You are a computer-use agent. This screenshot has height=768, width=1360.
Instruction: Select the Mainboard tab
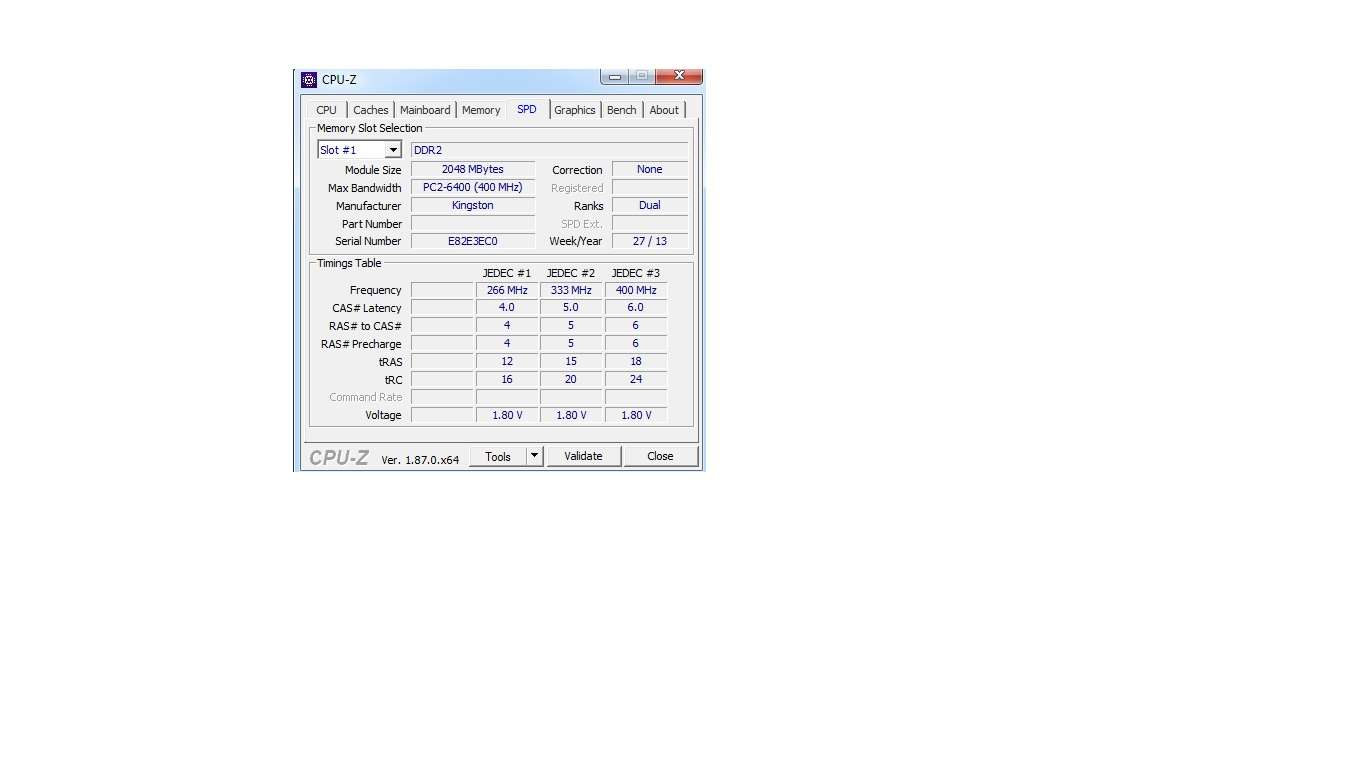425,110
